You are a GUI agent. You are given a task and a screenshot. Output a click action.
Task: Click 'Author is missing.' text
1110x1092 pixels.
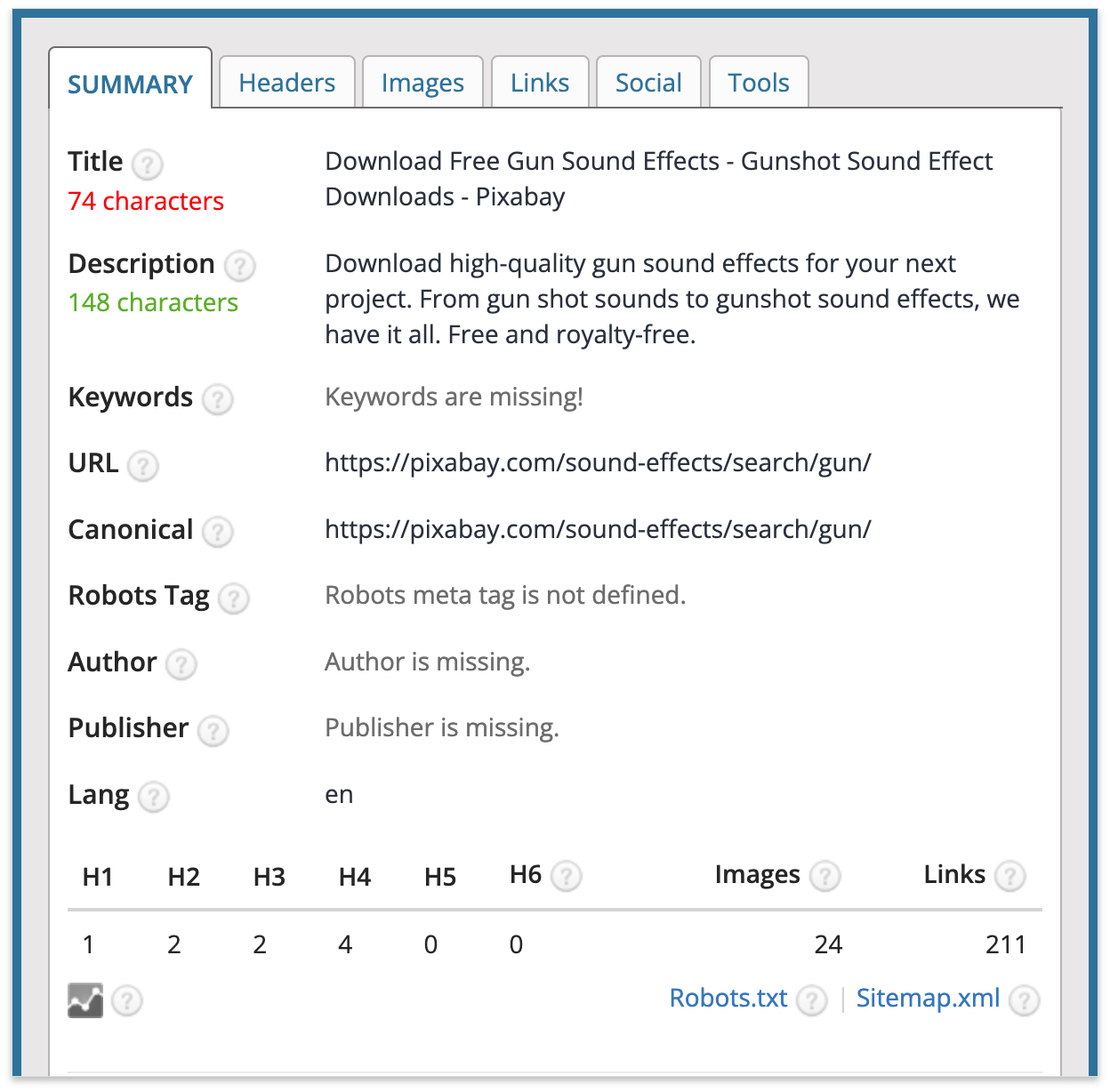(x=428, y=662)
